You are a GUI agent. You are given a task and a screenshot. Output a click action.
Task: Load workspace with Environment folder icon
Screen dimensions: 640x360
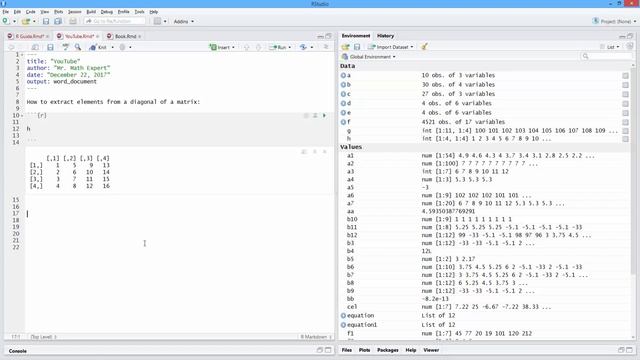point(345,47)
